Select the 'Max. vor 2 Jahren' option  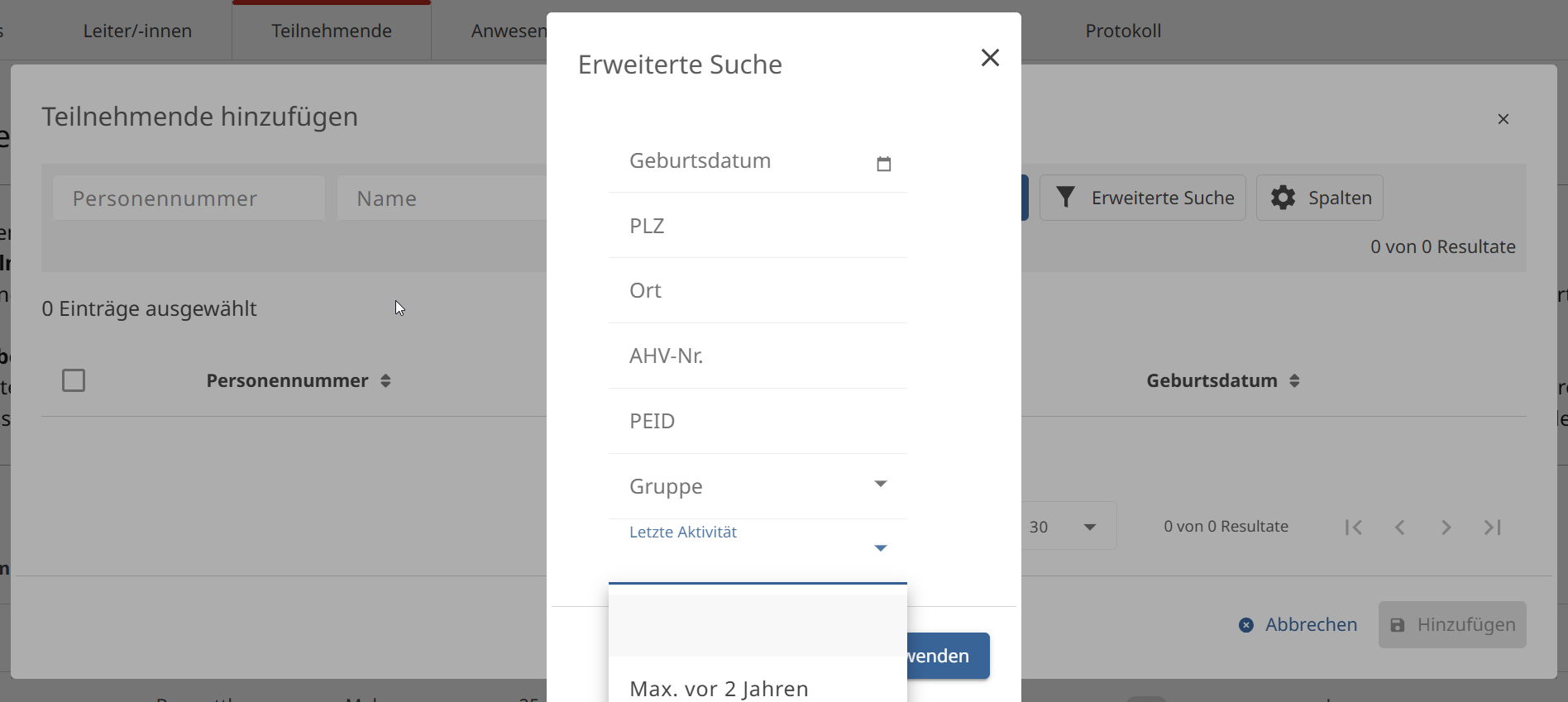point(719,688)
